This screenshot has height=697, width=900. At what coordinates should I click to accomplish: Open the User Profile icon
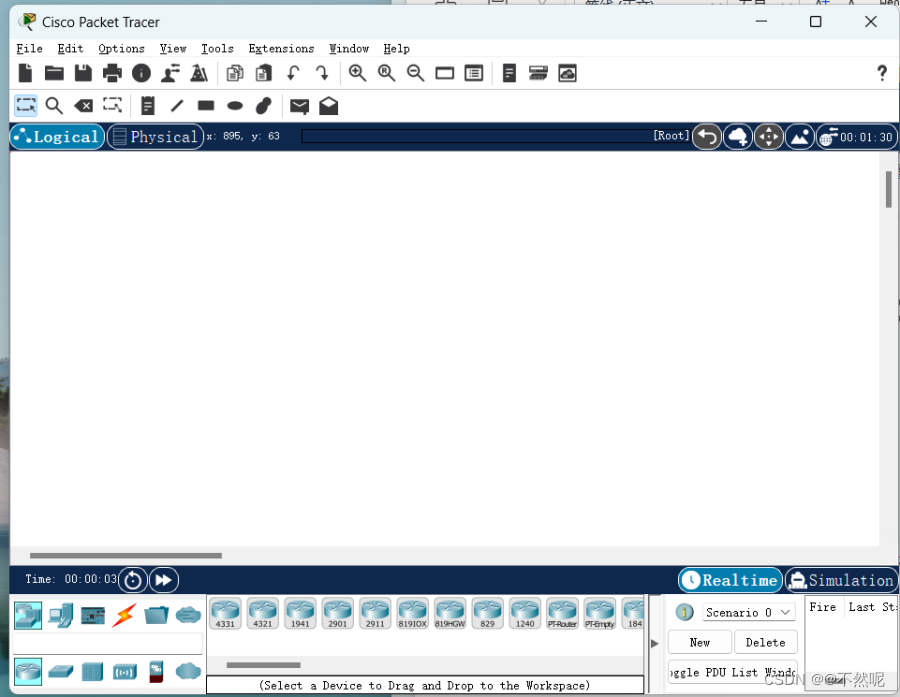tap(170, 73)
